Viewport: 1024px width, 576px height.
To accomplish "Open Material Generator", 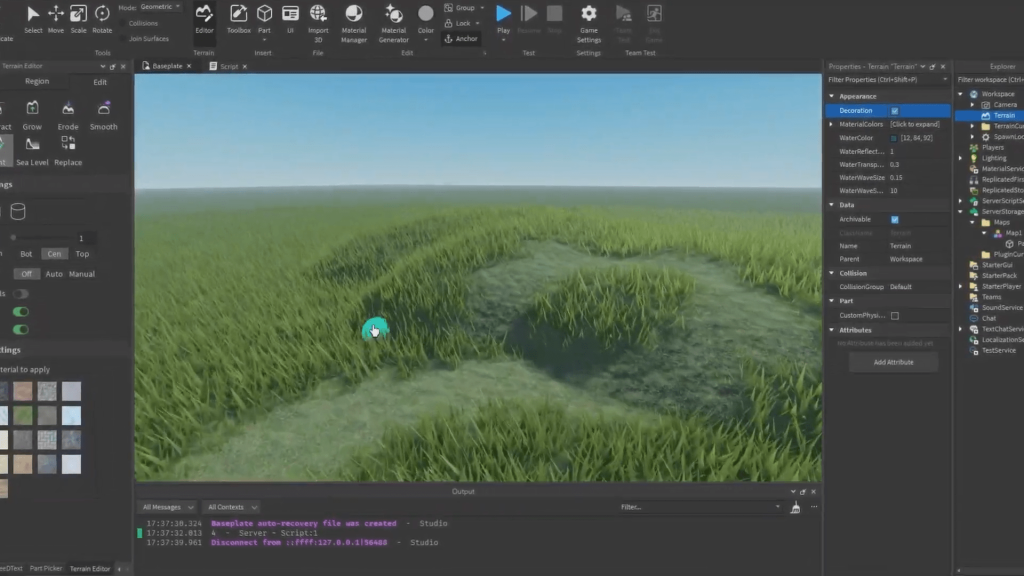I will tap(394, 24).
